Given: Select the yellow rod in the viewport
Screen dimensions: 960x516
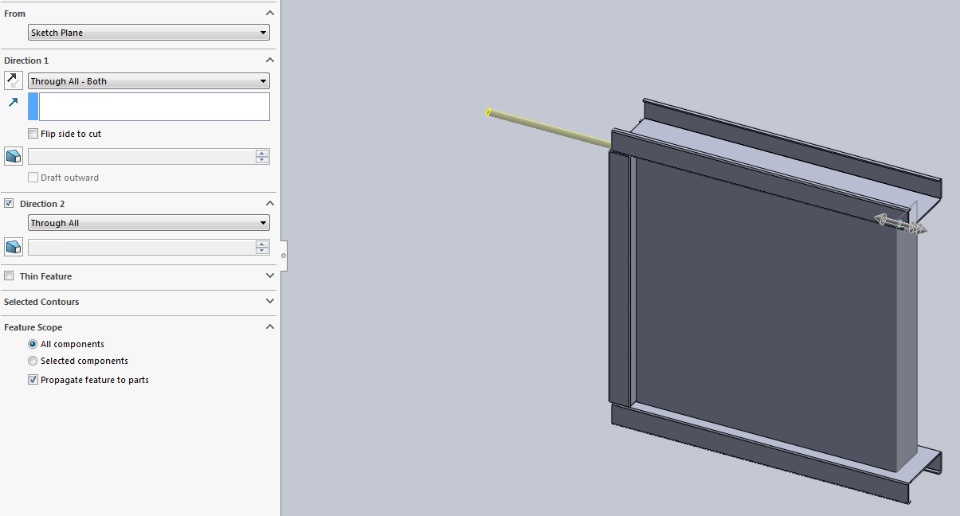Looking at the screenshot, I should coord(548,129).
